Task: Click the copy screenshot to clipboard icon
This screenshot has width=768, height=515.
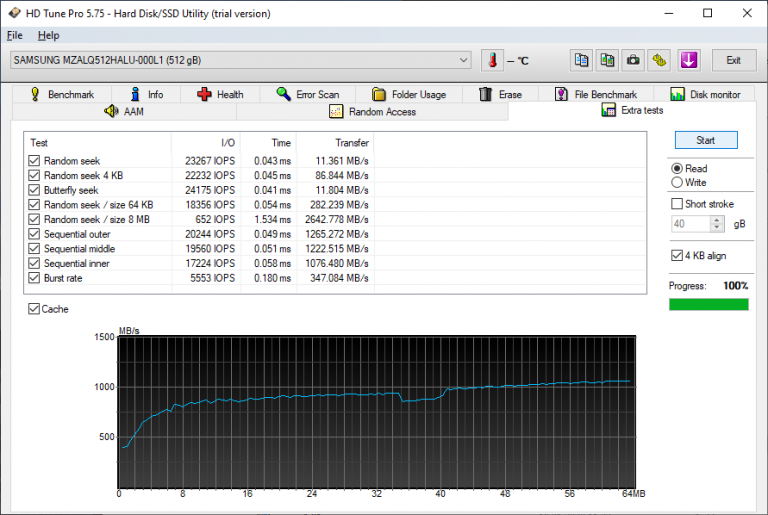Action: click(x=607, y=60)
